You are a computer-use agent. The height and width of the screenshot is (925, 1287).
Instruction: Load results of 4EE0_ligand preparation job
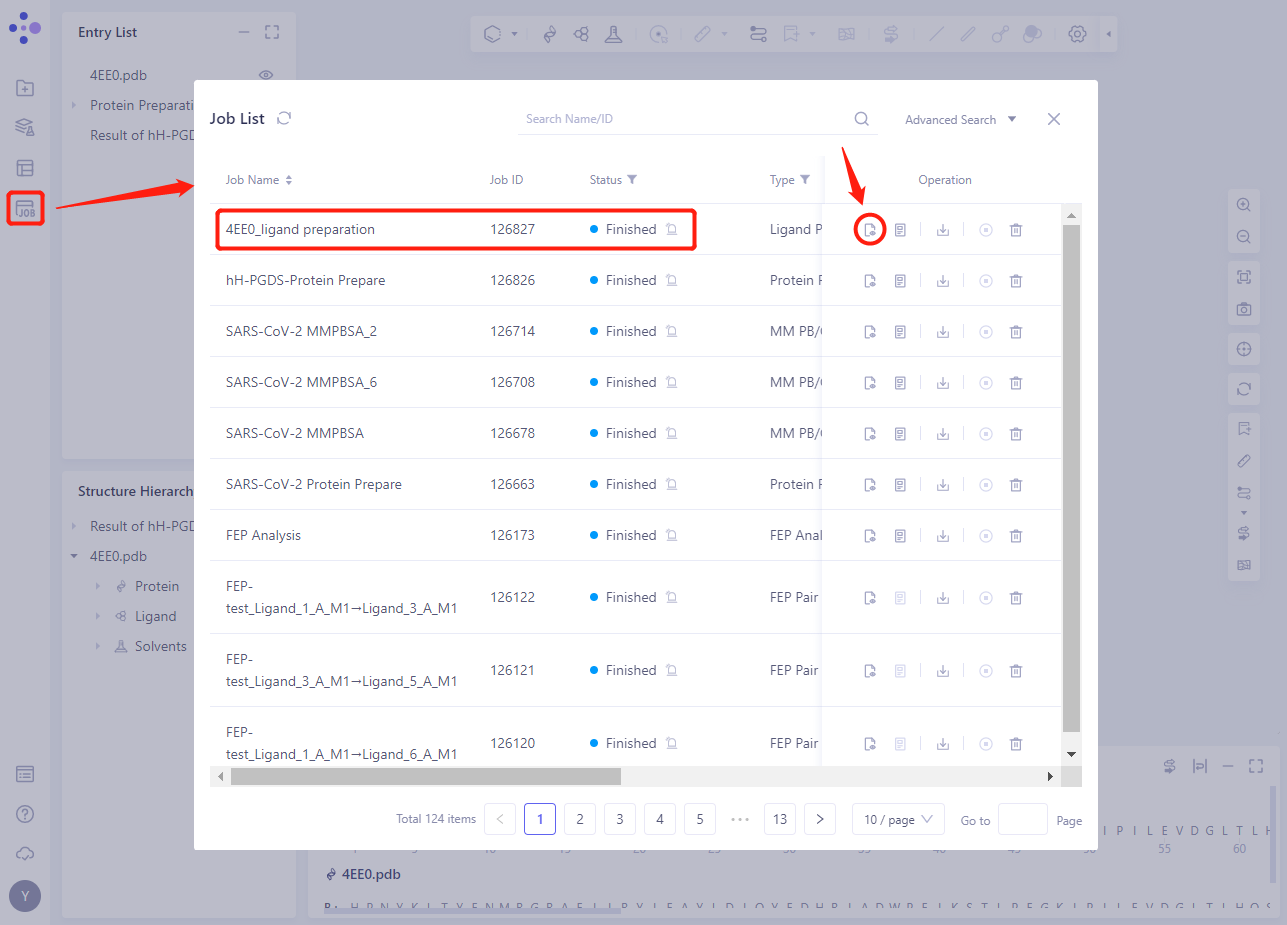point(870,230)
